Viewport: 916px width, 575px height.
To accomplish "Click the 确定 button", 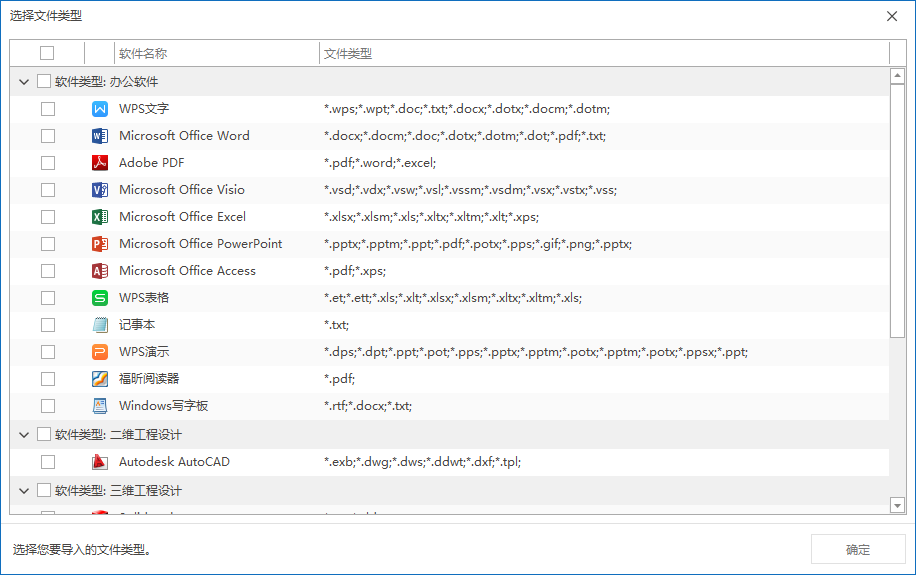I will tap(858, 549).
